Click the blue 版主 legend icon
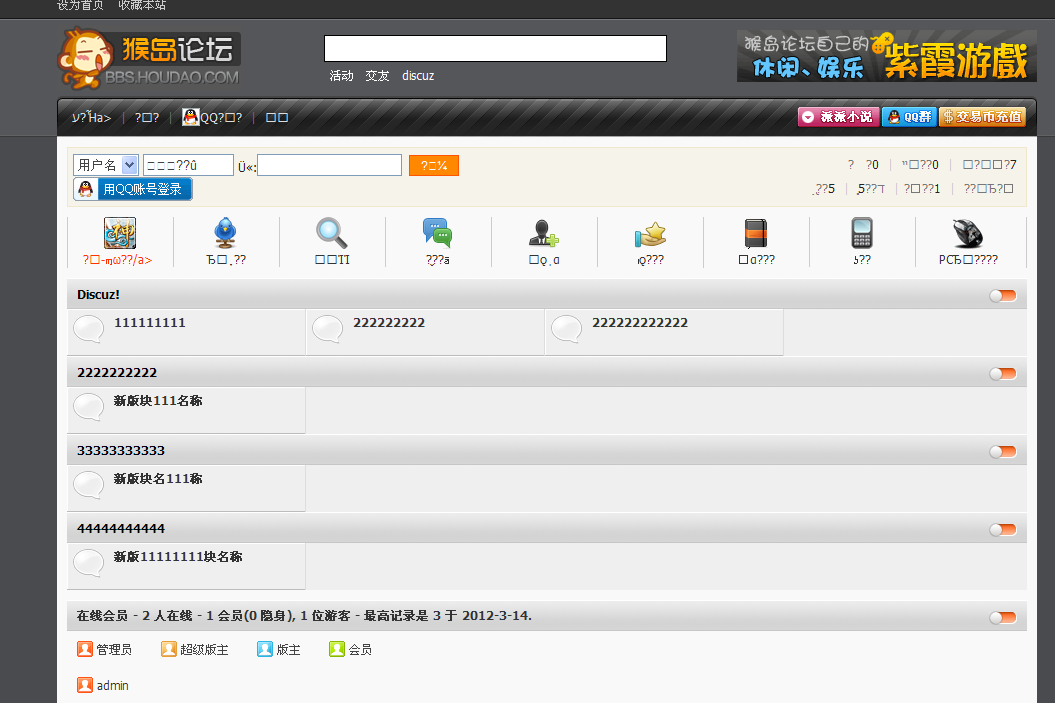 click(265, 649)
